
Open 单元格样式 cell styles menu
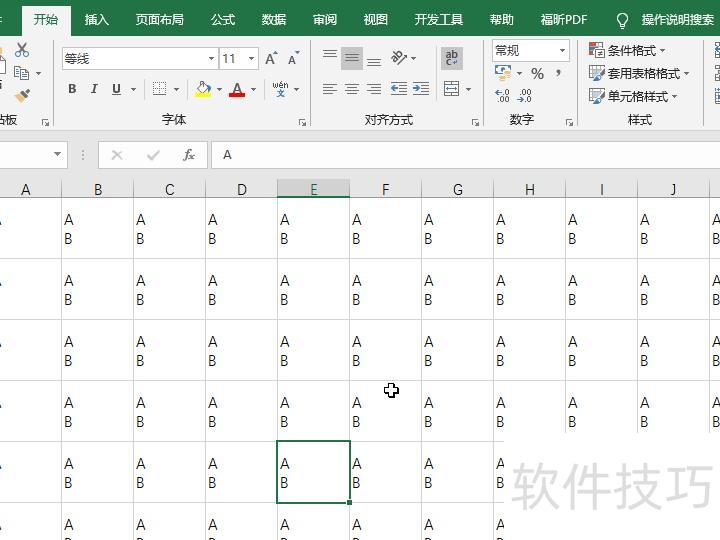633,96
